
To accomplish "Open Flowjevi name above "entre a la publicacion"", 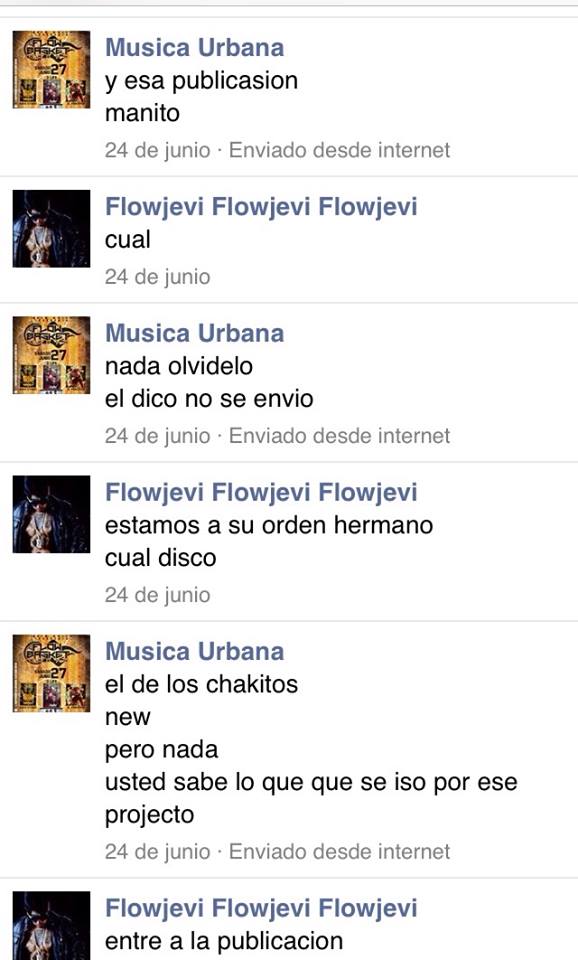I will (261, 909).
